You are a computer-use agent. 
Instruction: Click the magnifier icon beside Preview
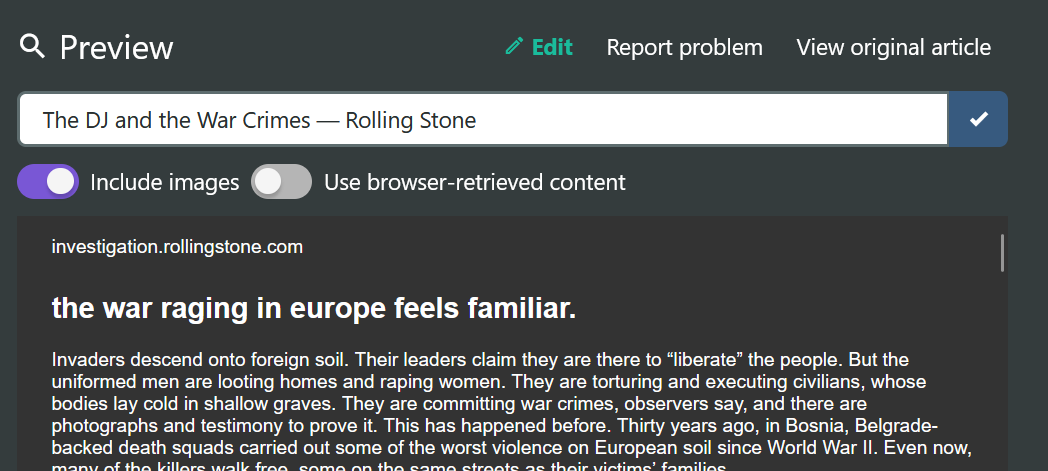coord(32,47)
